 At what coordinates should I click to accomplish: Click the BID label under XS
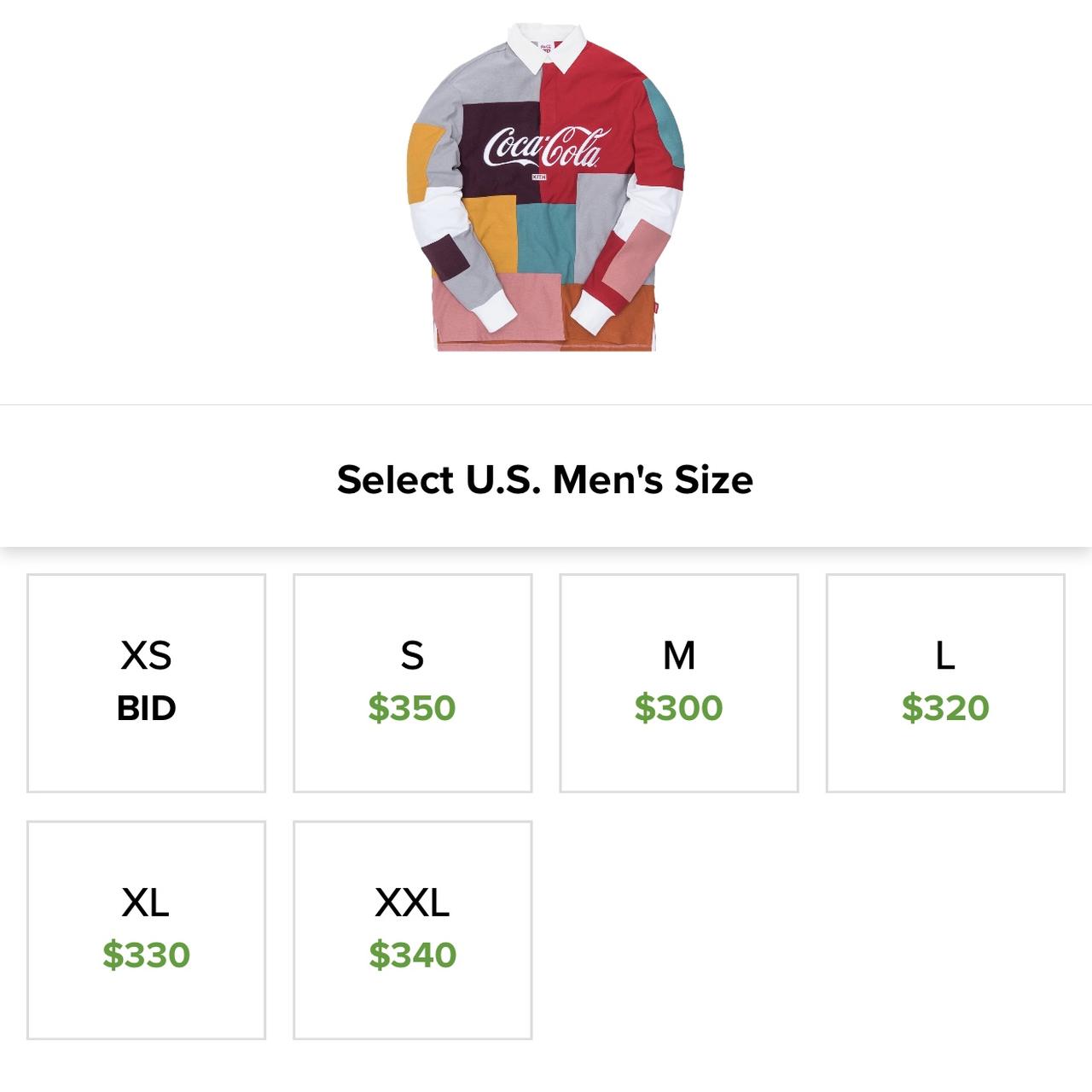146,708
